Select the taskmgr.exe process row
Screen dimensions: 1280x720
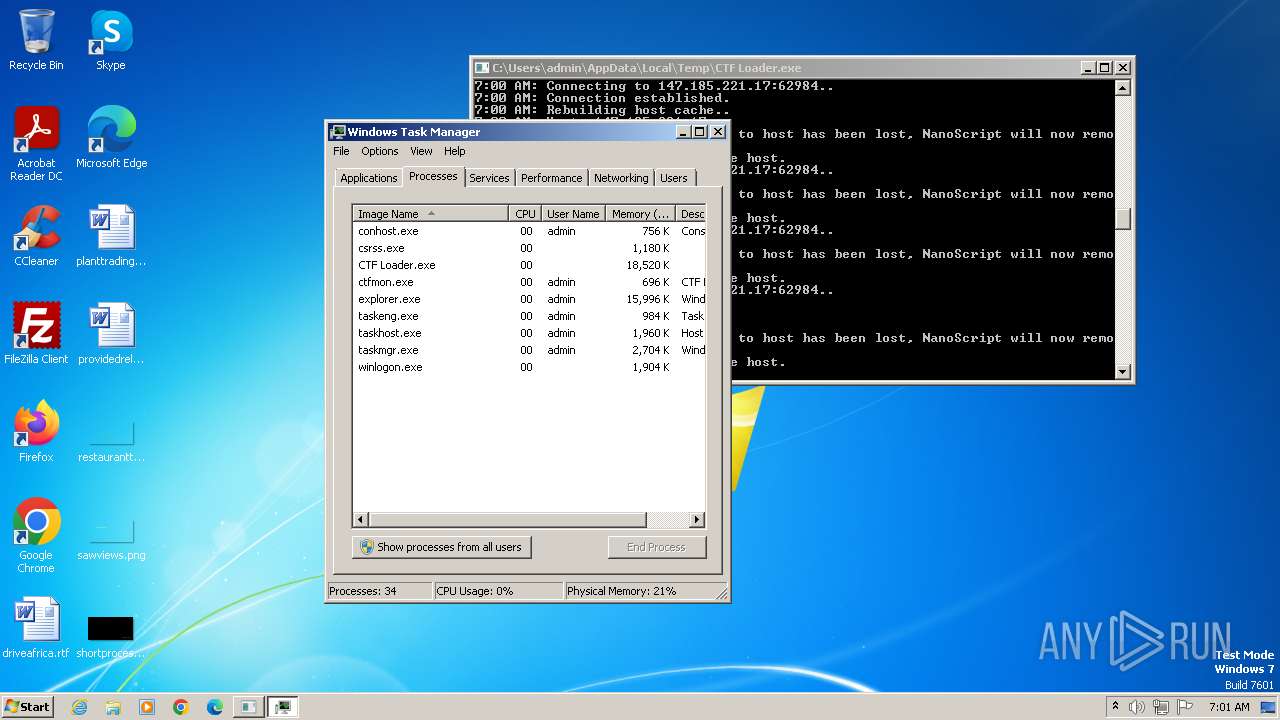click(529, 350)
